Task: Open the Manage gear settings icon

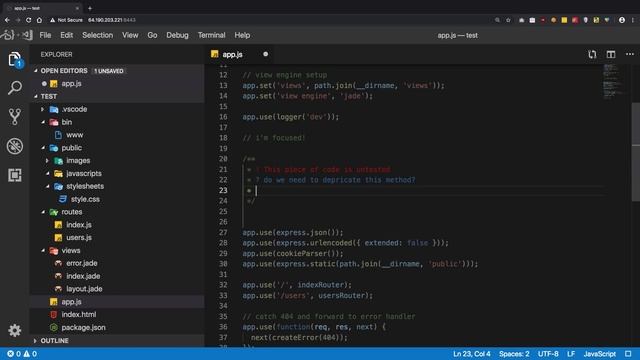Action: 15,330
